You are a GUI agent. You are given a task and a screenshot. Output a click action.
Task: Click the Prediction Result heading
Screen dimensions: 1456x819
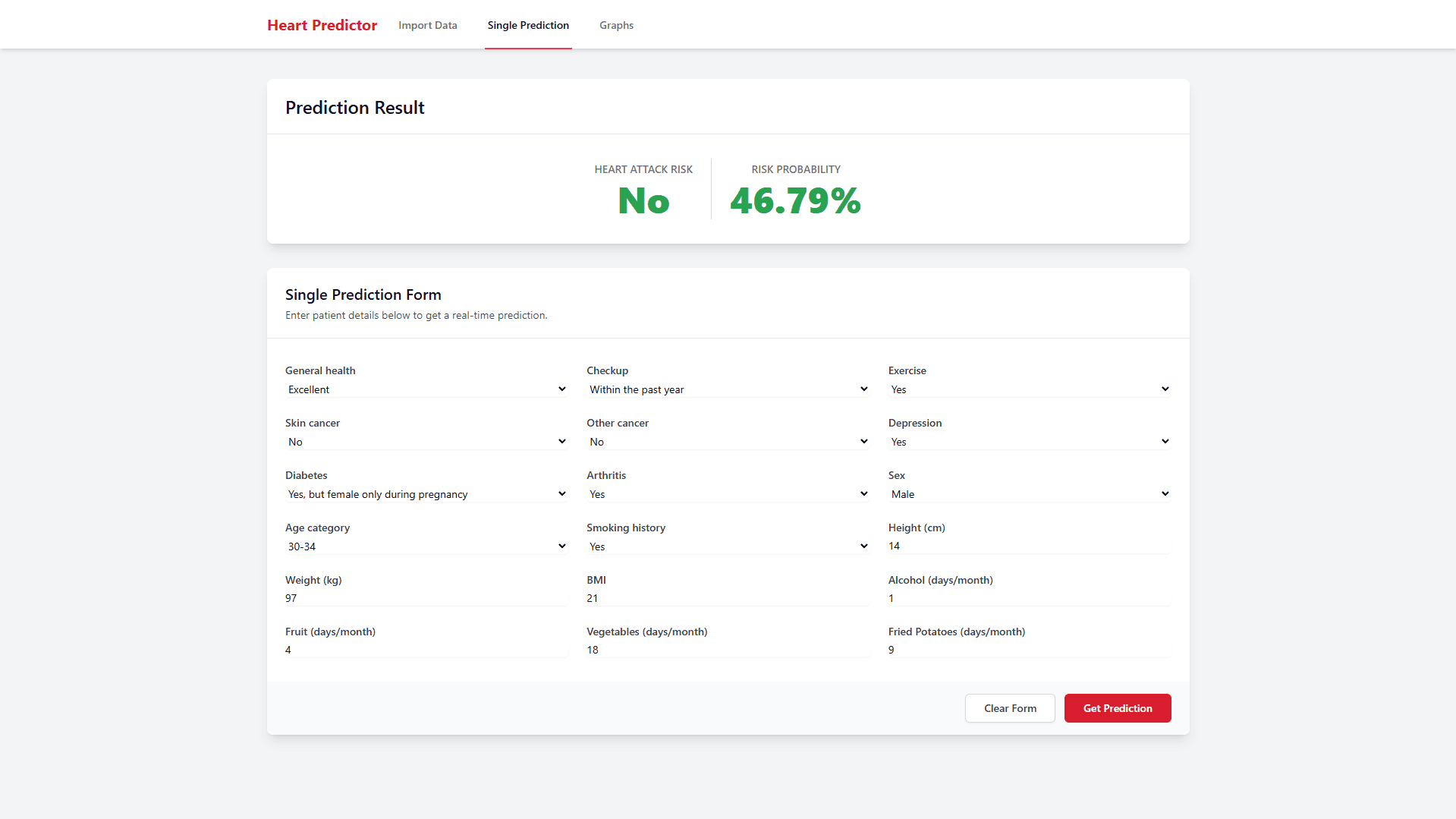[354, 108]
